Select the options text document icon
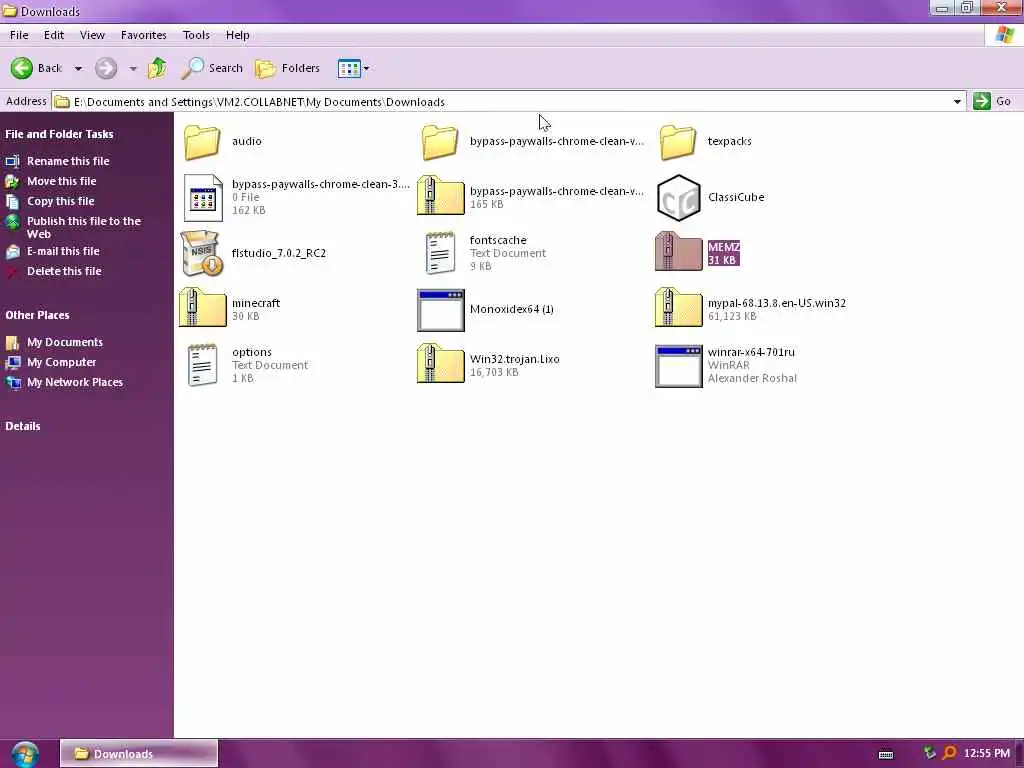The height and width of the screenshot is (768, 1024). 202,365
